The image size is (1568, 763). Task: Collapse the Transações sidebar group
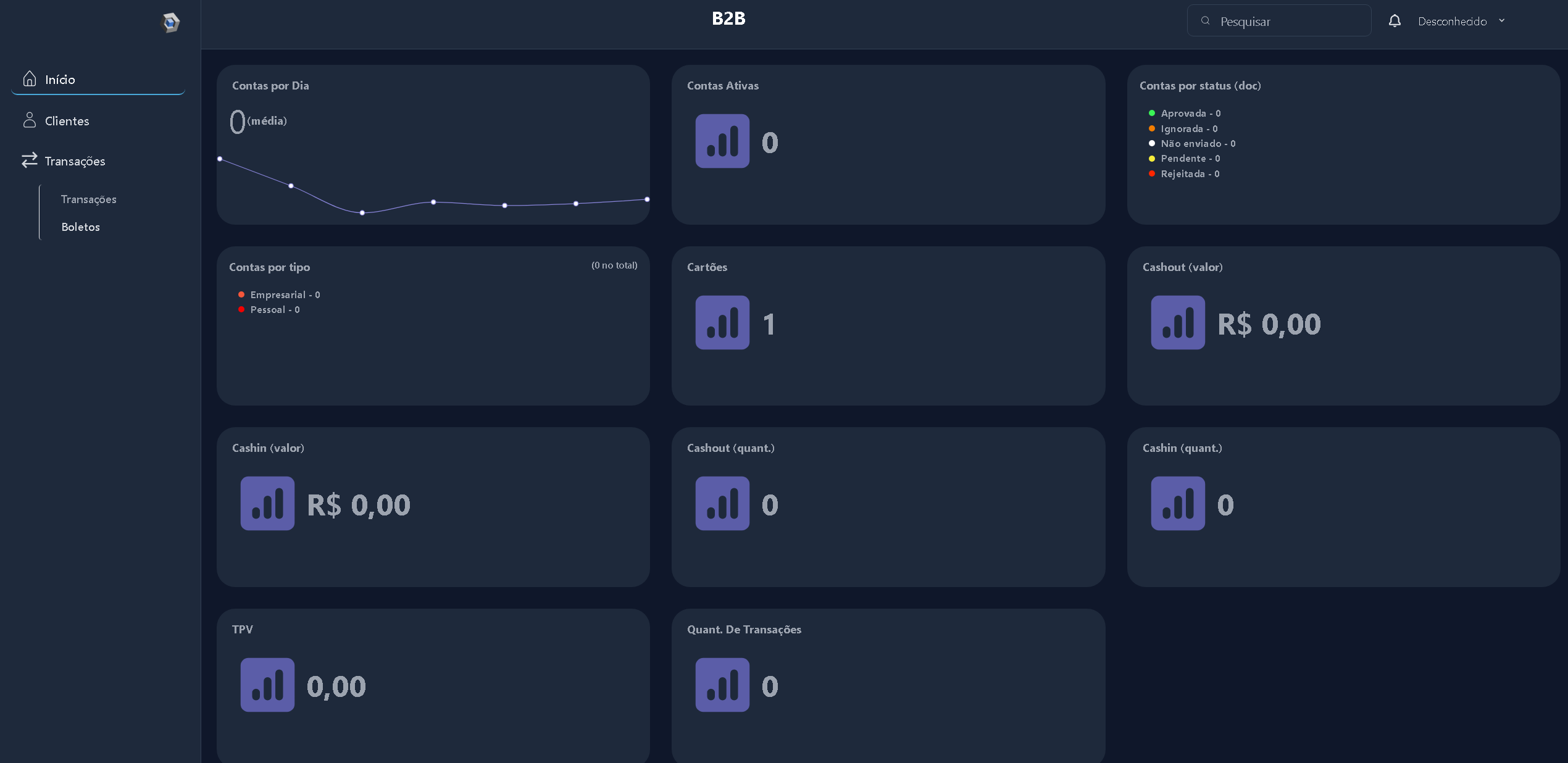click(x=75, y=161)
